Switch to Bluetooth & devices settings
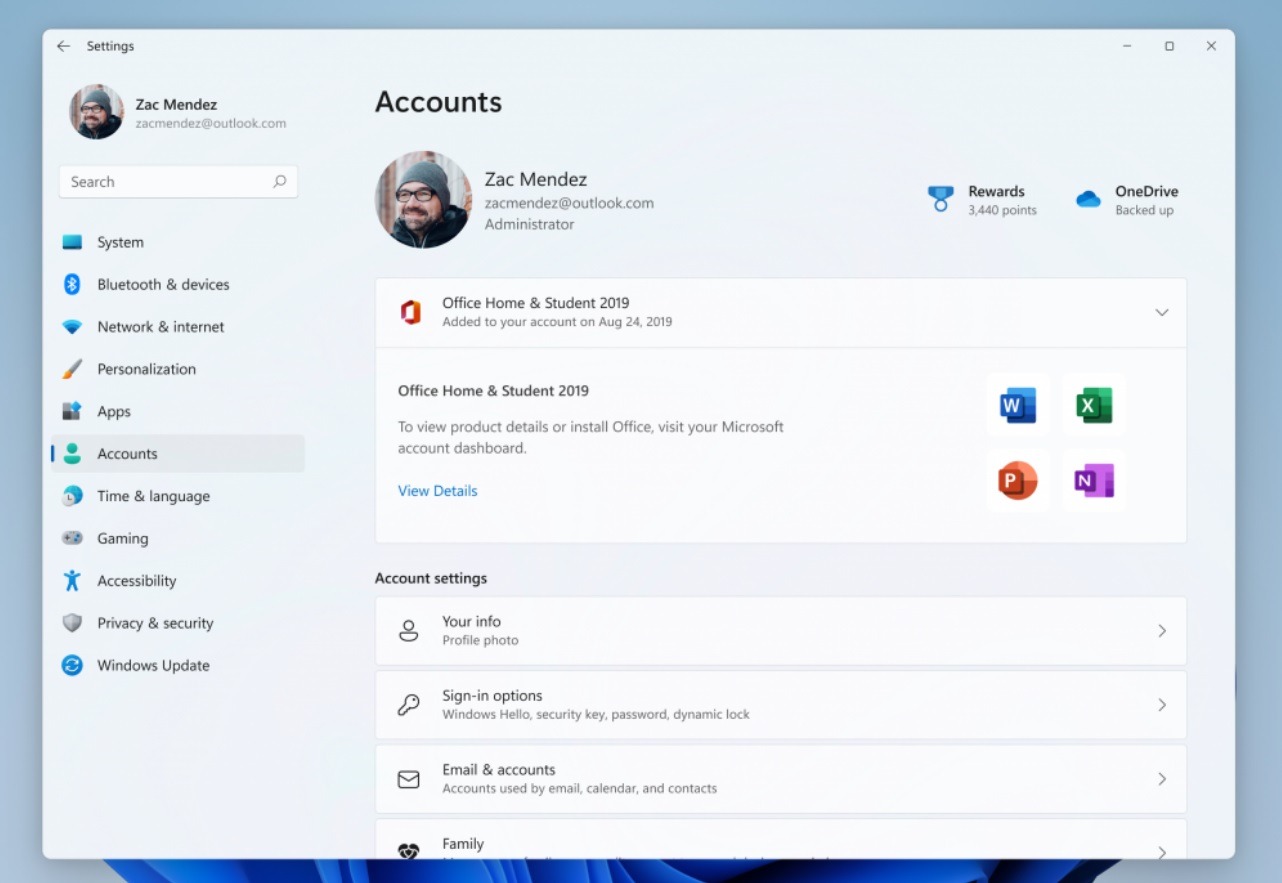Screen dimensions: 1282x883 click(162, 285)
